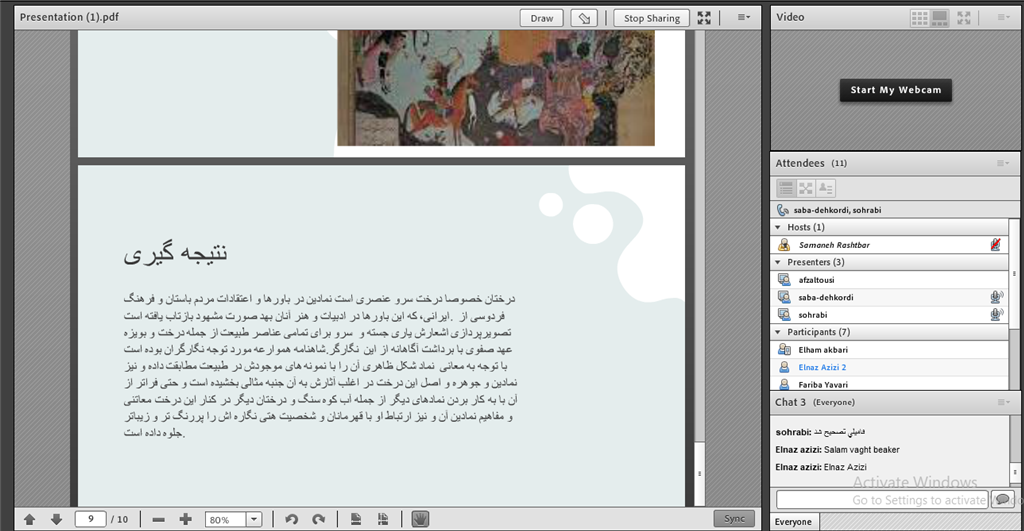
Task: Click the chat message input field
Action: [x=882, y=500]
